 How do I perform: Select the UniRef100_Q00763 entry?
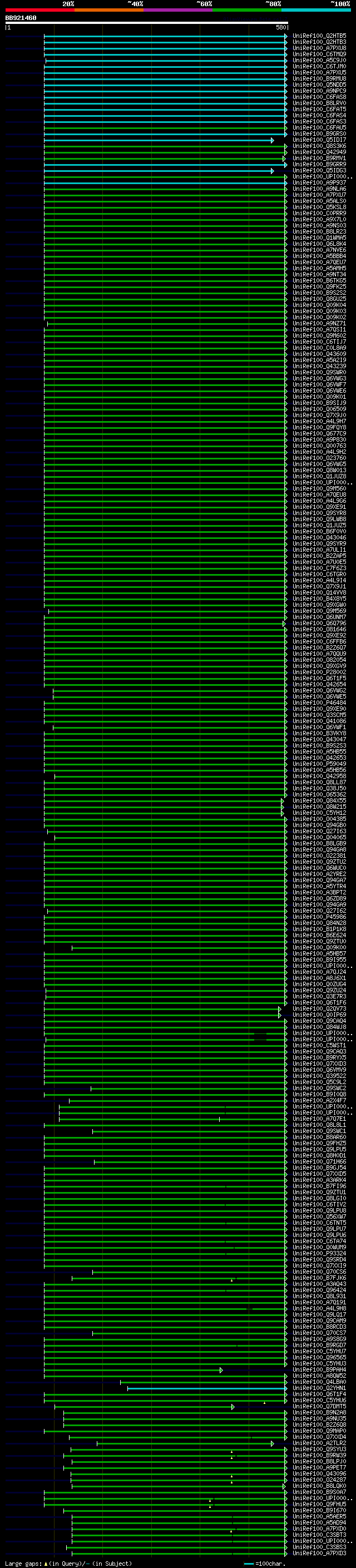click(x=319, y=446)
